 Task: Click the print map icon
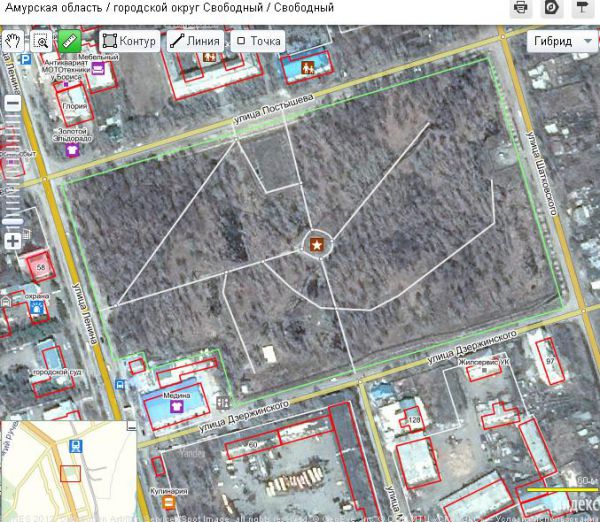(x=520, y=8)
